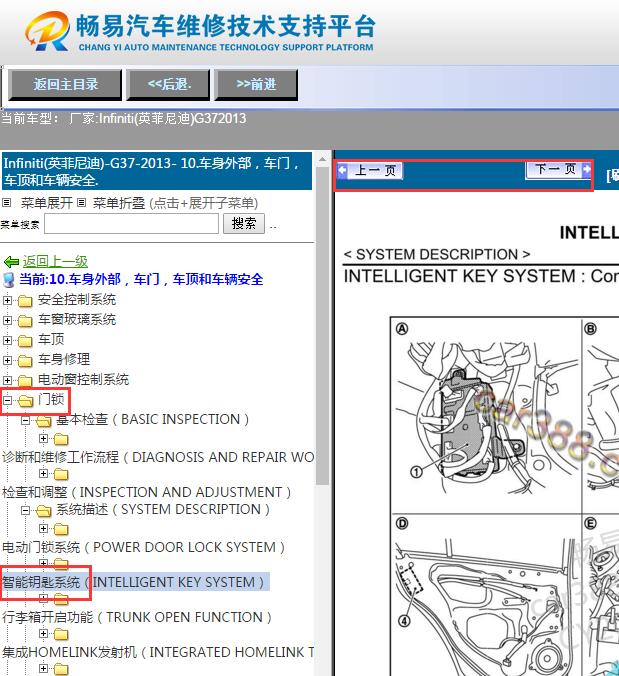The height and width of the screenshot is (676, 619).
Task: Click door diagram panel D
Action: pyautogui.click(x=486, y=595)
